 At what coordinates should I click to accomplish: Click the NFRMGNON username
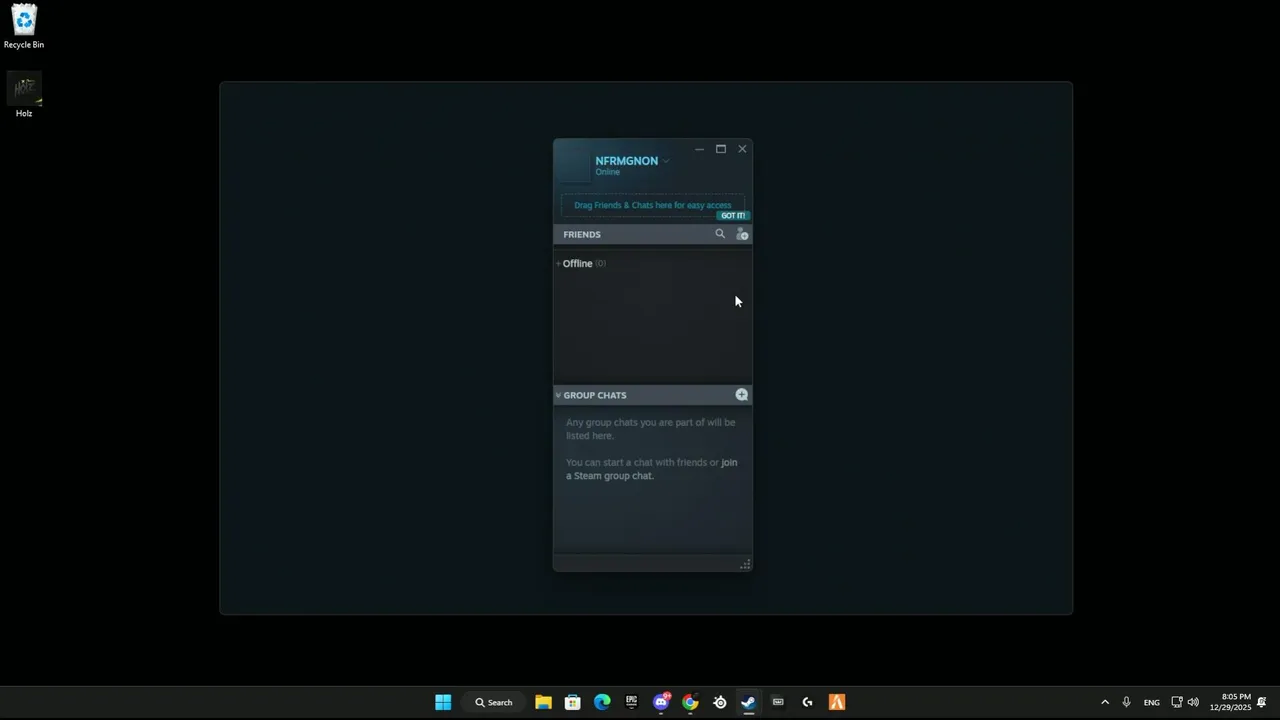626,161
